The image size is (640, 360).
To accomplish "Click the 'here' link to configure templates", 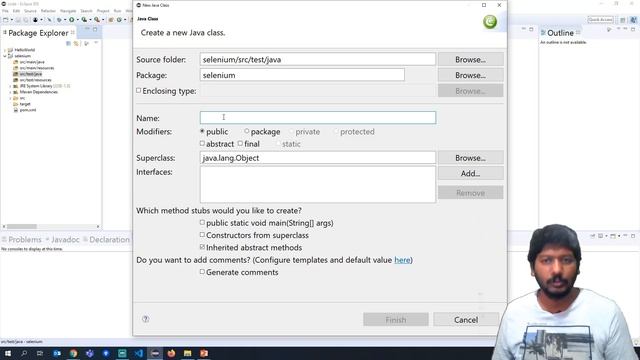I will click(402, 260).
